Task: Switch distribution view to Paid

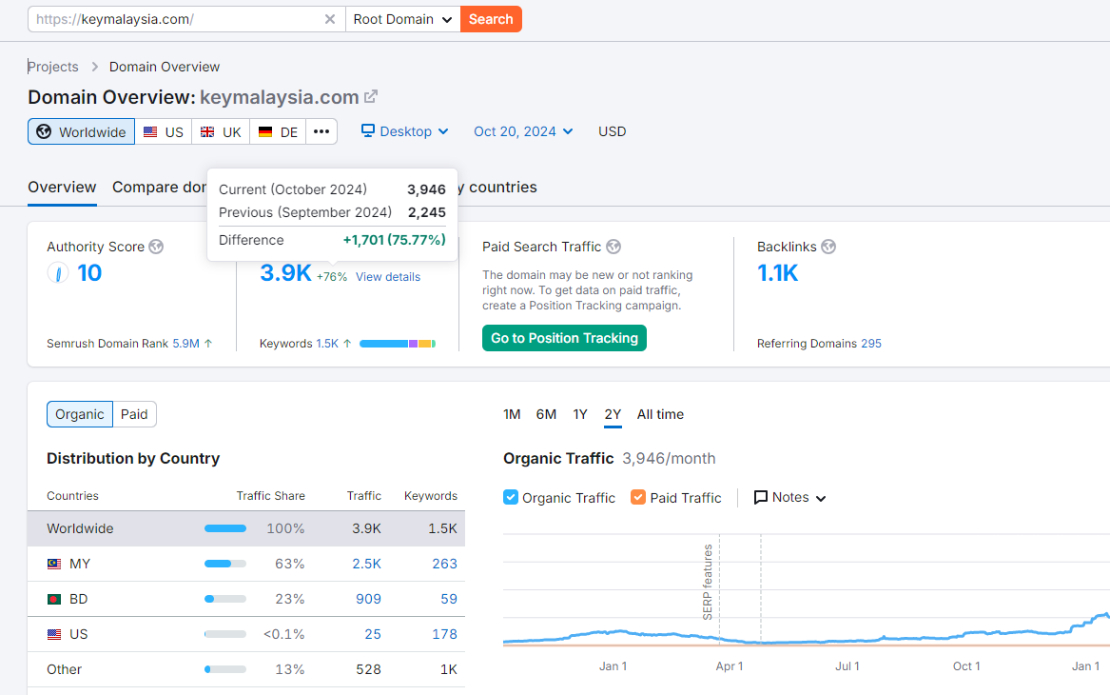Action: click(x=135, y=414)
